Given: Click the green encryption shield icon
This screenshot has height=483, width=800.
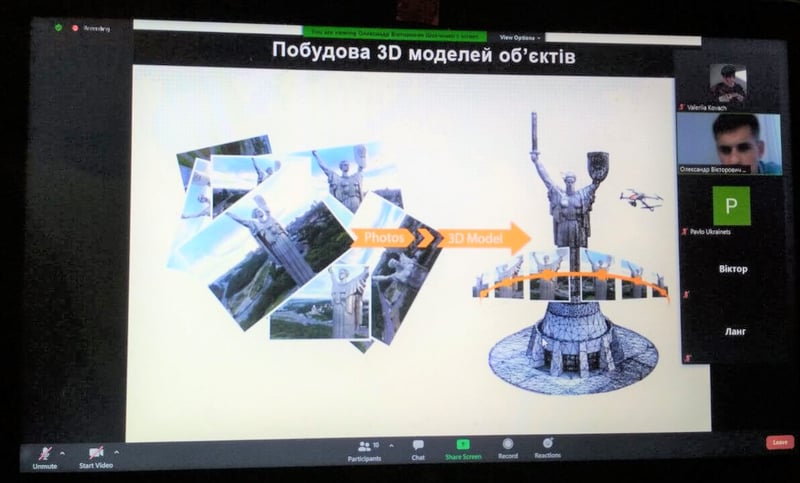Looking at the screenshot, I should [x=58, y=27].
